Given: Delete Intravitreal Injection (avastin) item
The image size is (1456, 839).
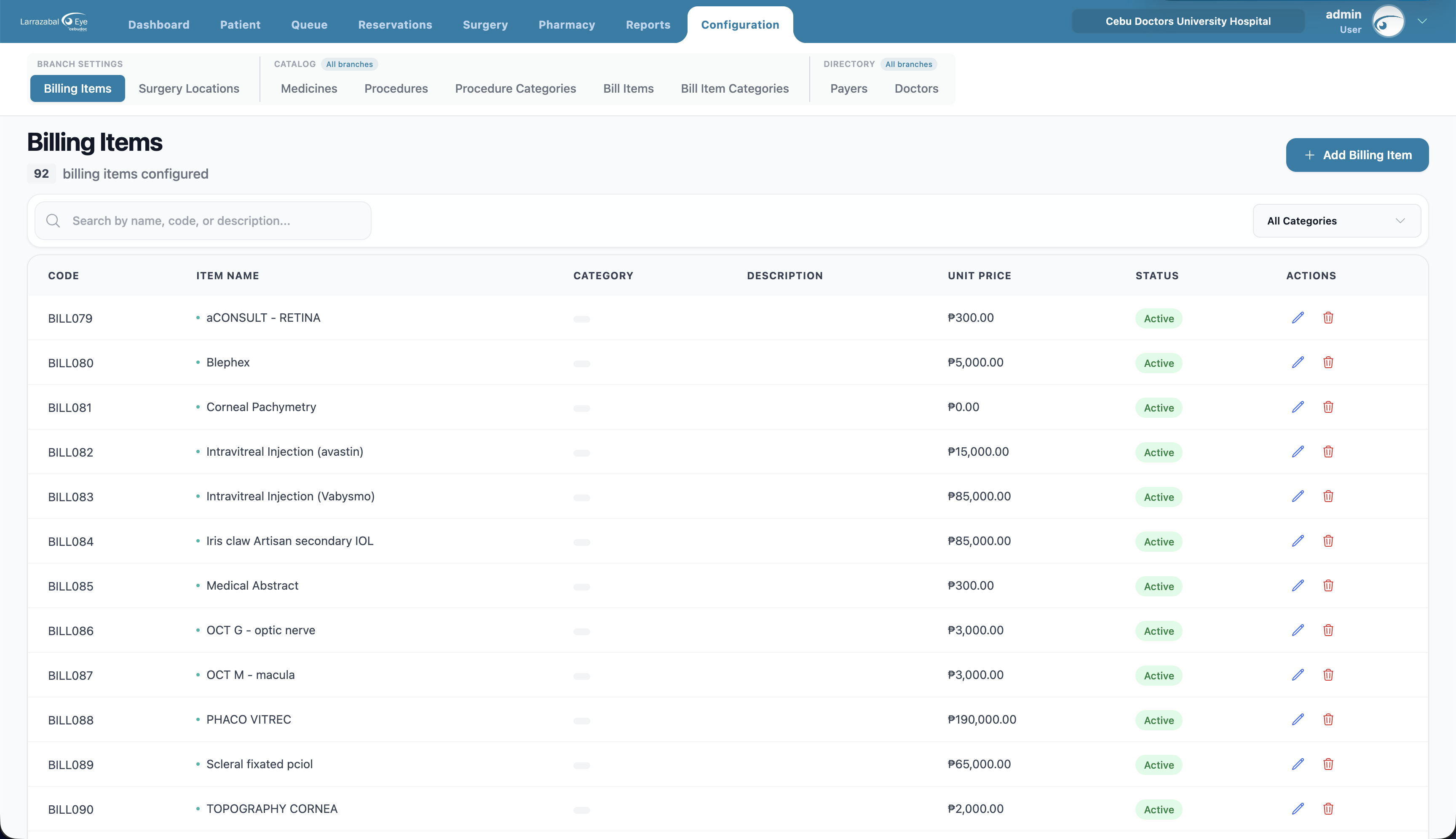Looking at the screenshot, I should (x=1328, y=452).
